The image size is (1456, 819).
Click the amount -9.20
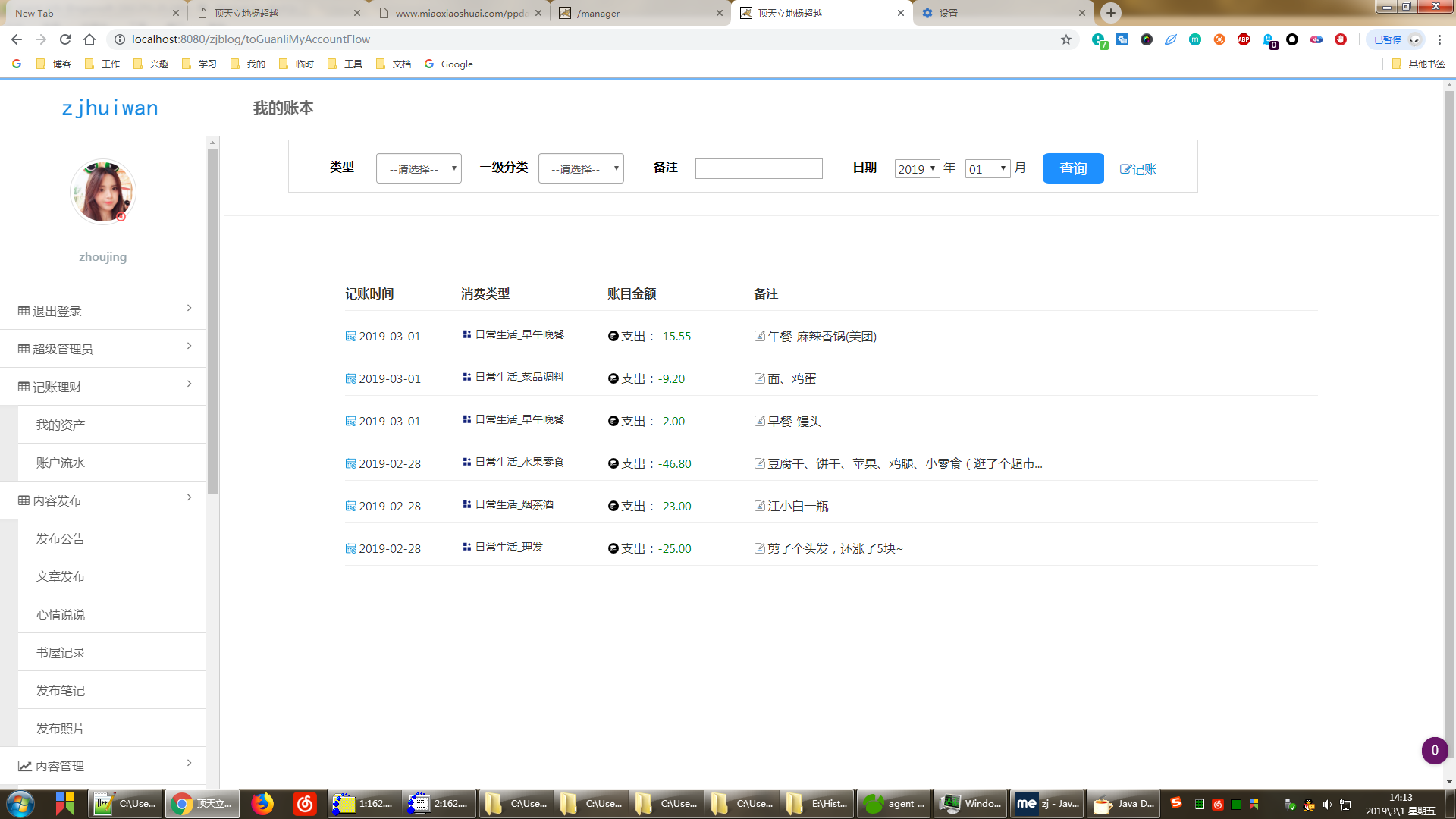671,378
